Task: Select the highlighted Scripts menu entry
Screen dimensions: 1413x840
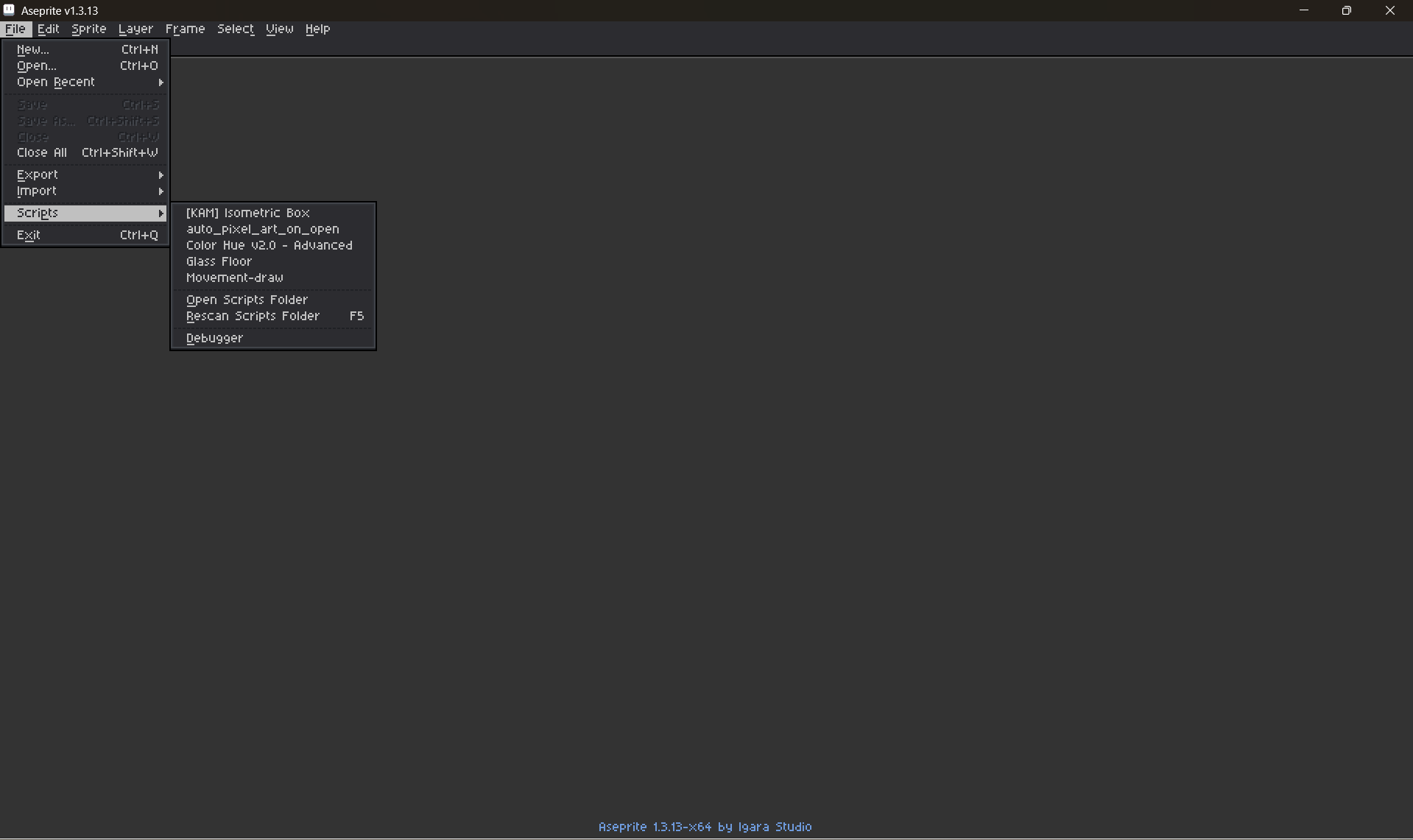Action: [x=85, y=213]
